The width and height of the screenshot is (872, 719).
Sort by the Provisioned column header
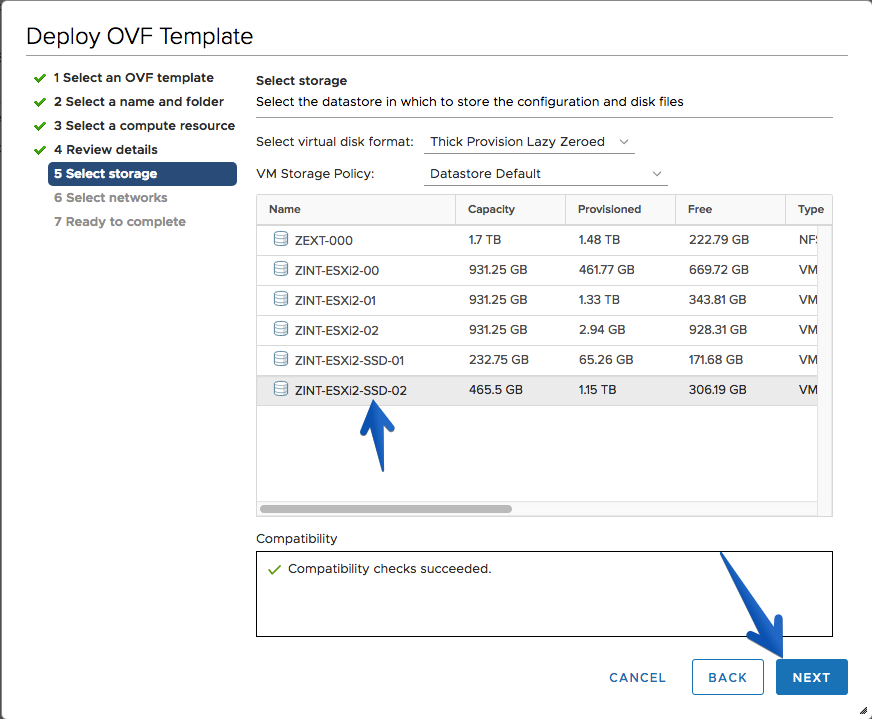click(620, 209)
